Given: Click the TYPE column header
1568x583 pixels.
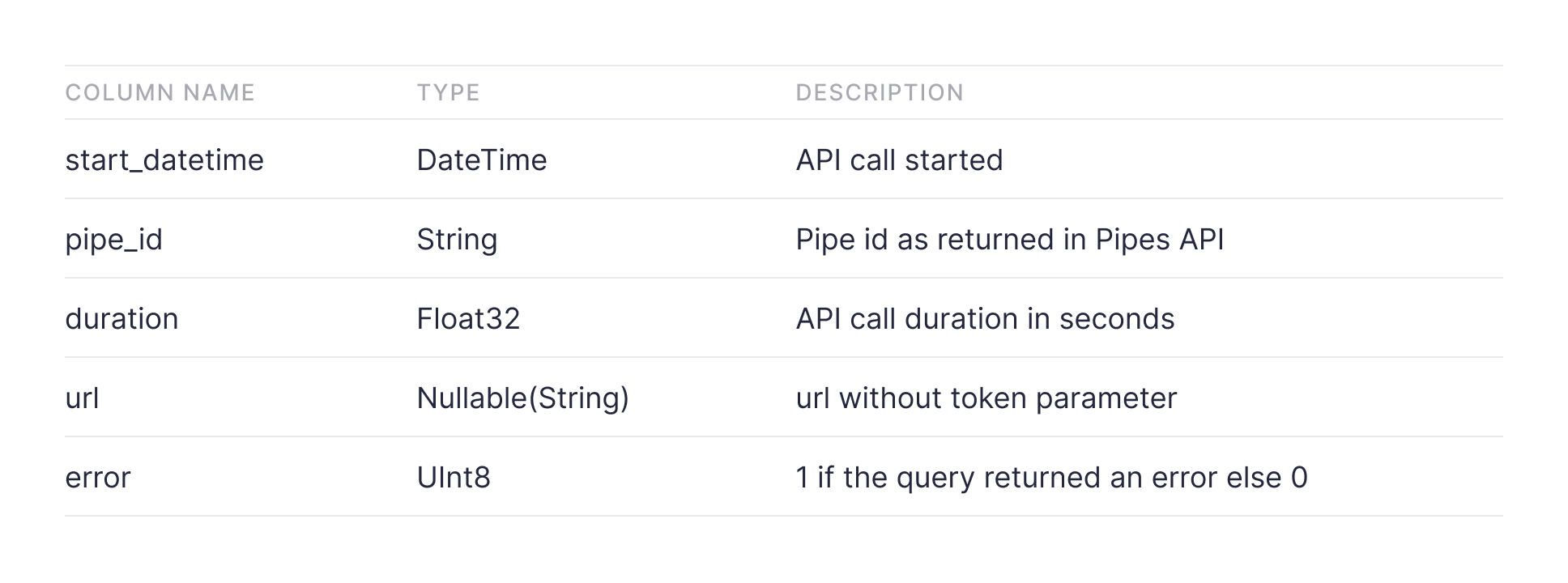Looking at the screenshot, I should (448, 92).
